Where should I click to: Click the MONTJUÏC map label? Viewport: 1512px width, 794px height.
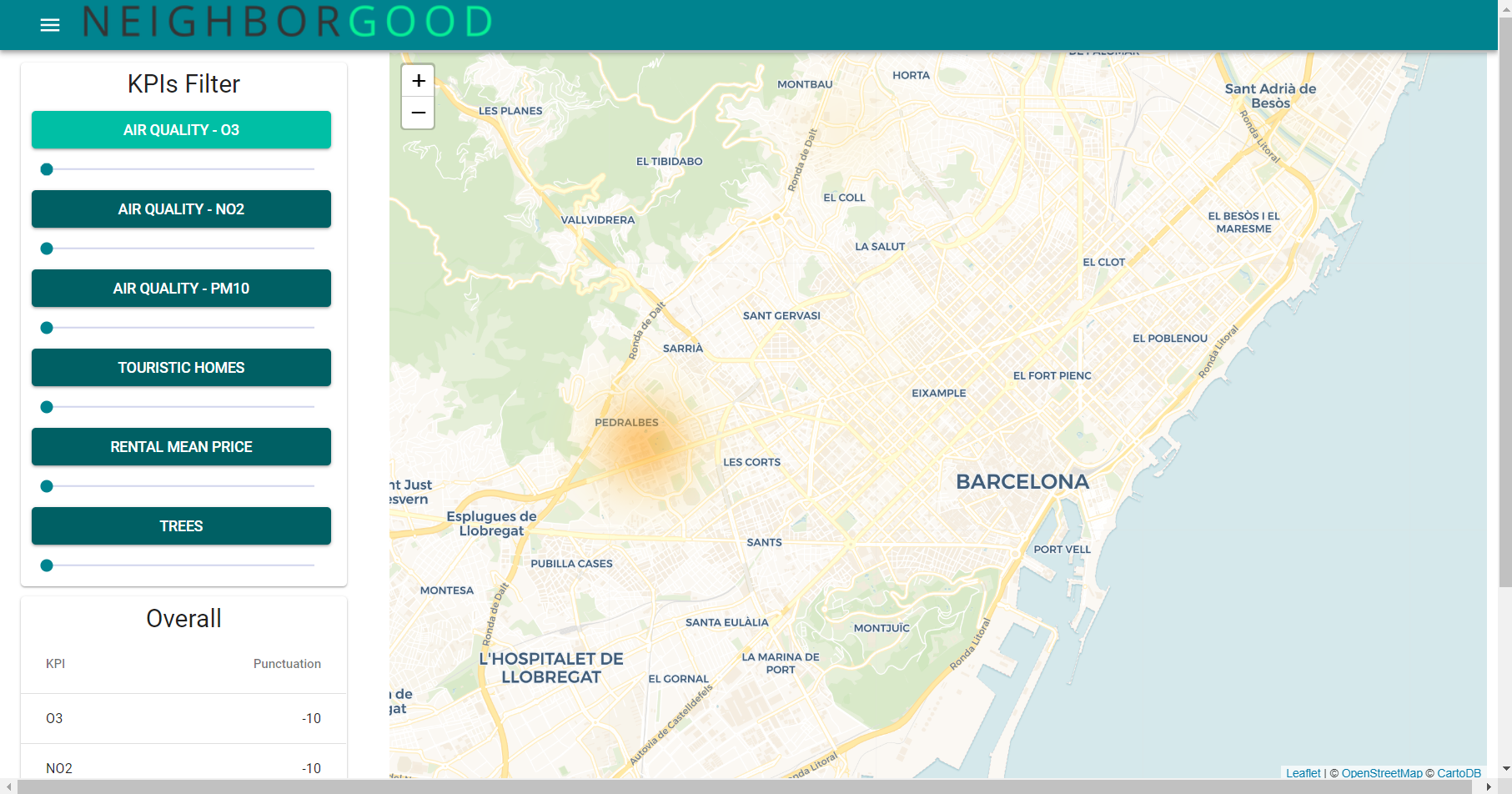(x=882, y=628)
